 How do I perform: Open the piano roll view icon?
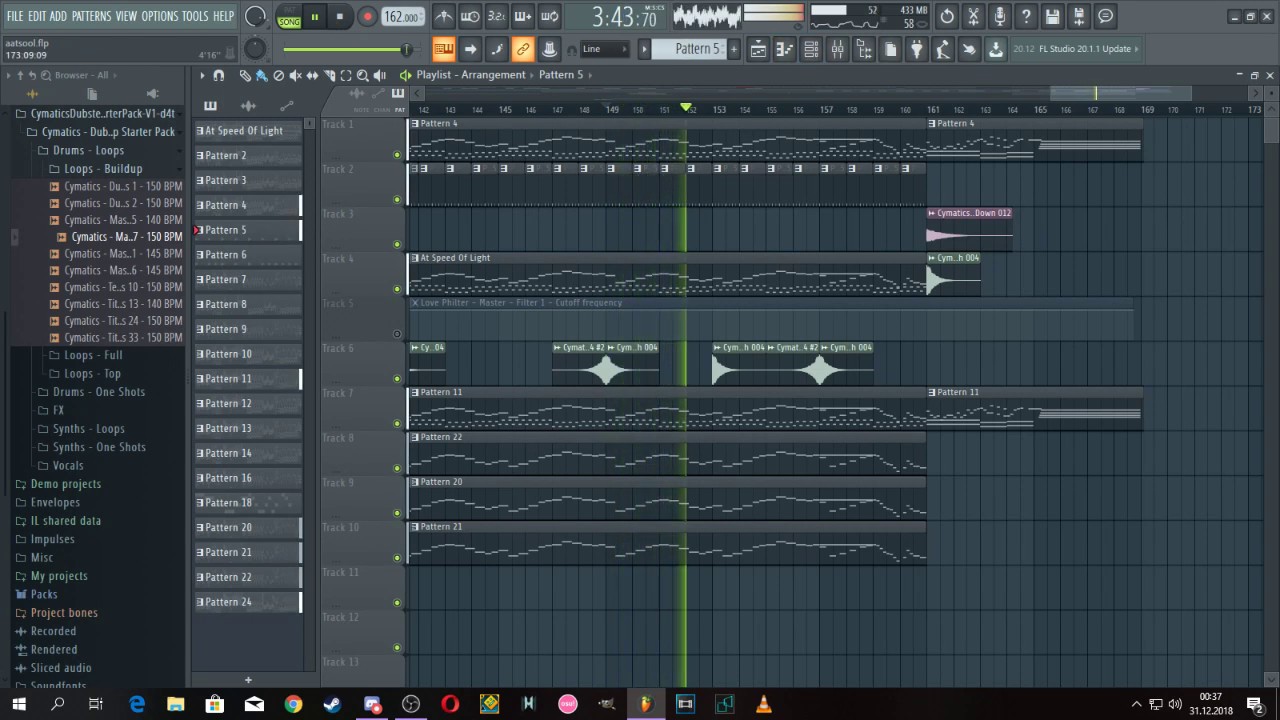[x=785, y=49]
